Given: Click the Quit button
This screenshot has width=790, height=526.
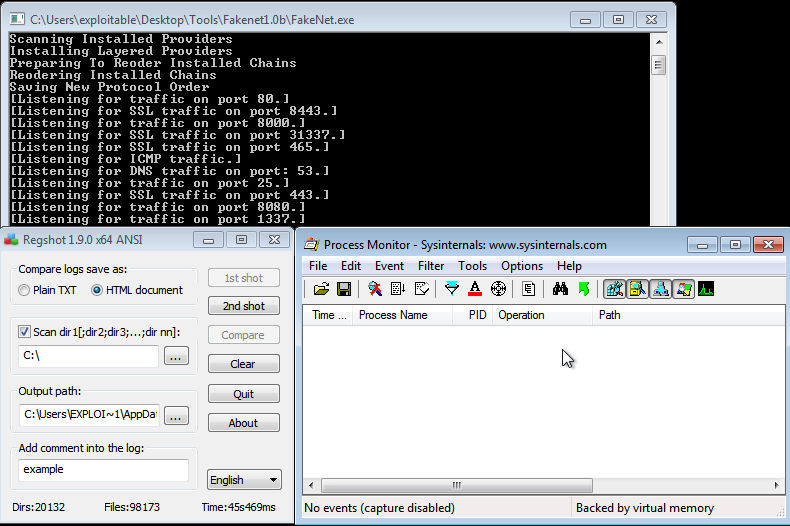Looking at the screenshot, I should click(x=244, y=394).
